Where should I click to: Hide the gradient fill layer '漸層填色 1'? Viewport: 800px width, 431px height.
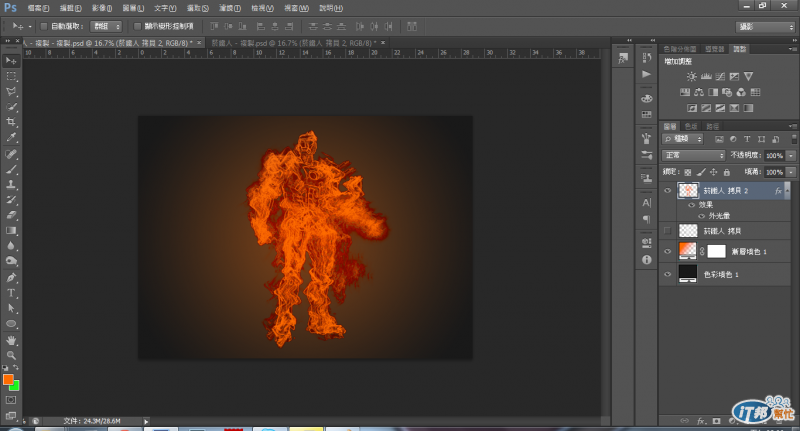(x=667, y=251)
